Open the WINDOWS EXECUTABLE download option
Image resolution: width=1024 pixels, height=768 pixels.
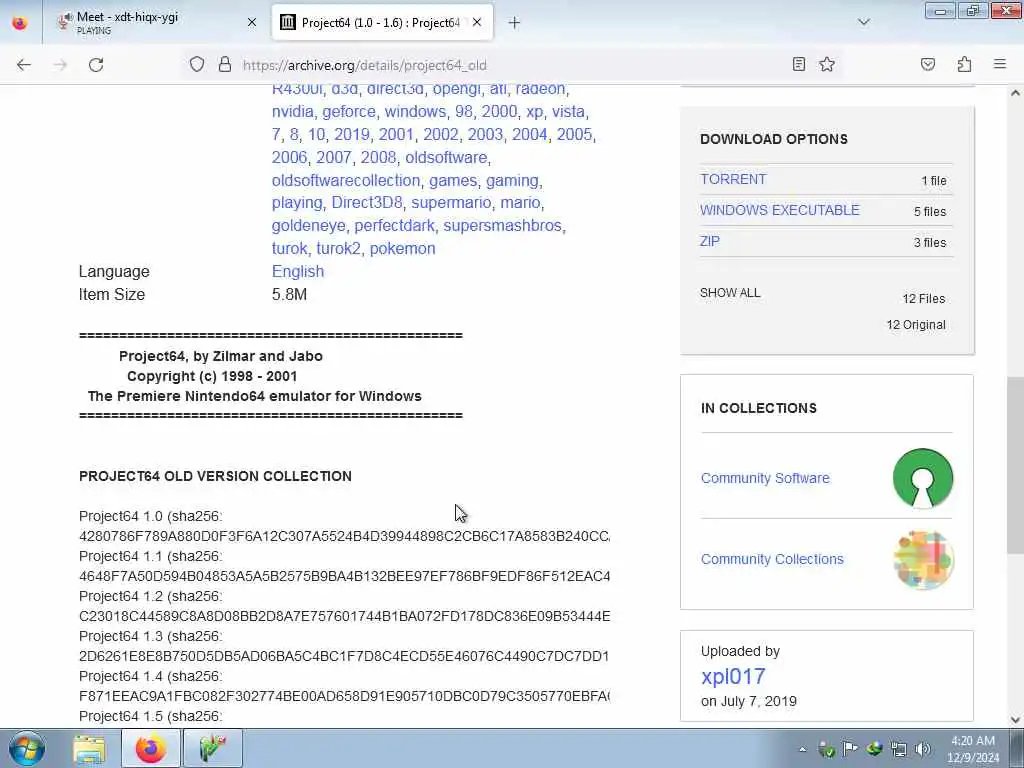tap(780, 210)
